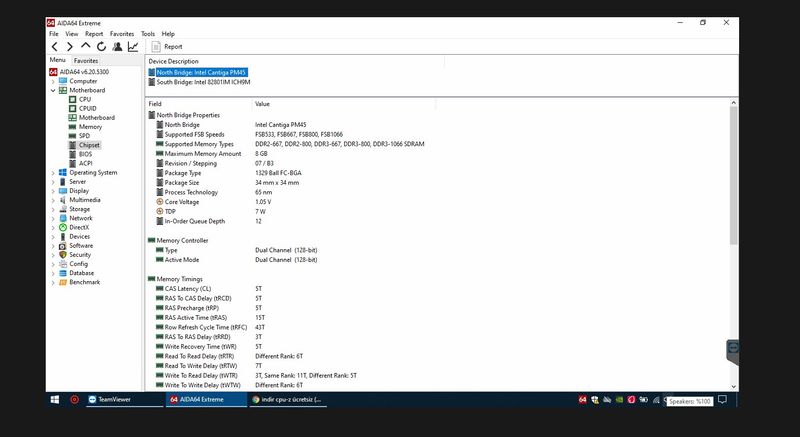Select South Bridge: Intel 82801IM ICH9M device
800x437 pixels.
[x=199, y=82]
